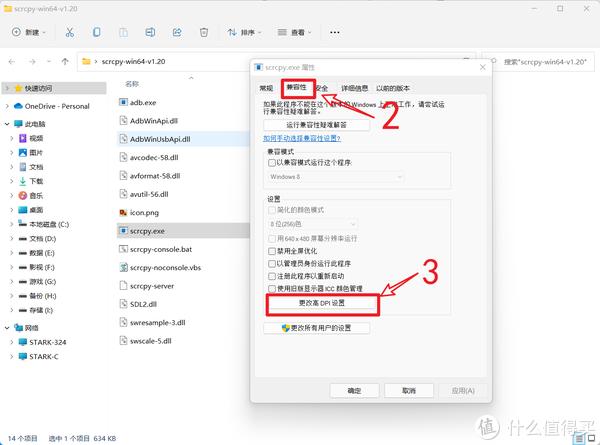Switch to the Security tab

[323, 88]
